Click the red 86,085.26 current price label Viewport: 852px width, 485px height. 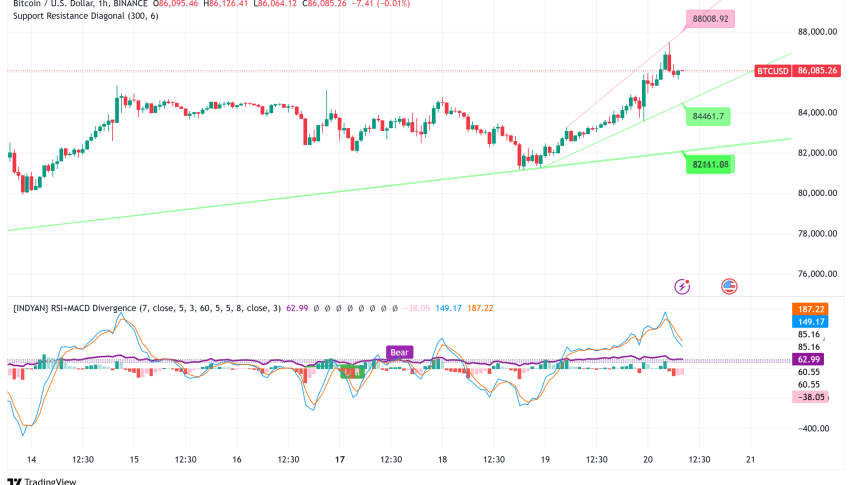817,71
